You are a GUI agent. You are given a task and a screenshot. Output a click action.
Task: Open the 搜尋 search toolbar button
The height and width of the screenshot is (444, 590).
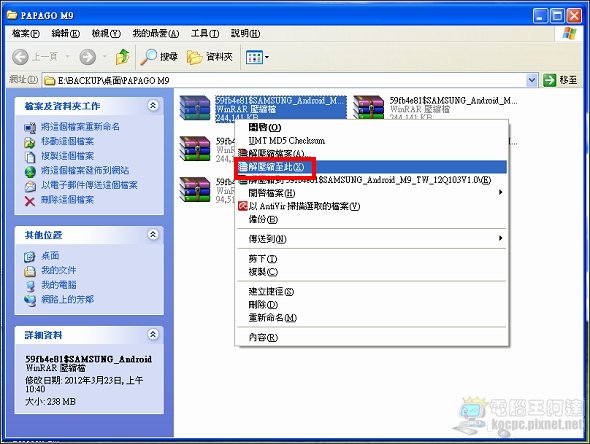159,57
